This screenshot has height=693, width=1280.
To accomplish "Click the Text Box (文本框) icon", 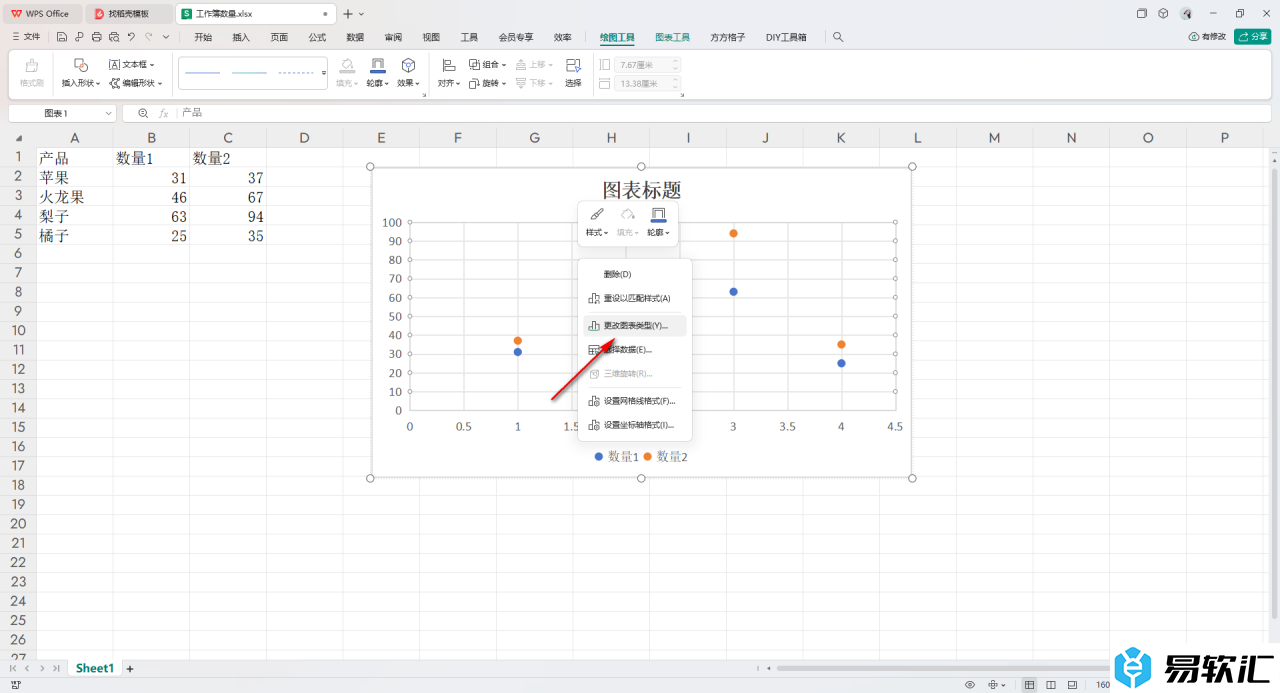I will pyautogui.click(x=115, y=64).
